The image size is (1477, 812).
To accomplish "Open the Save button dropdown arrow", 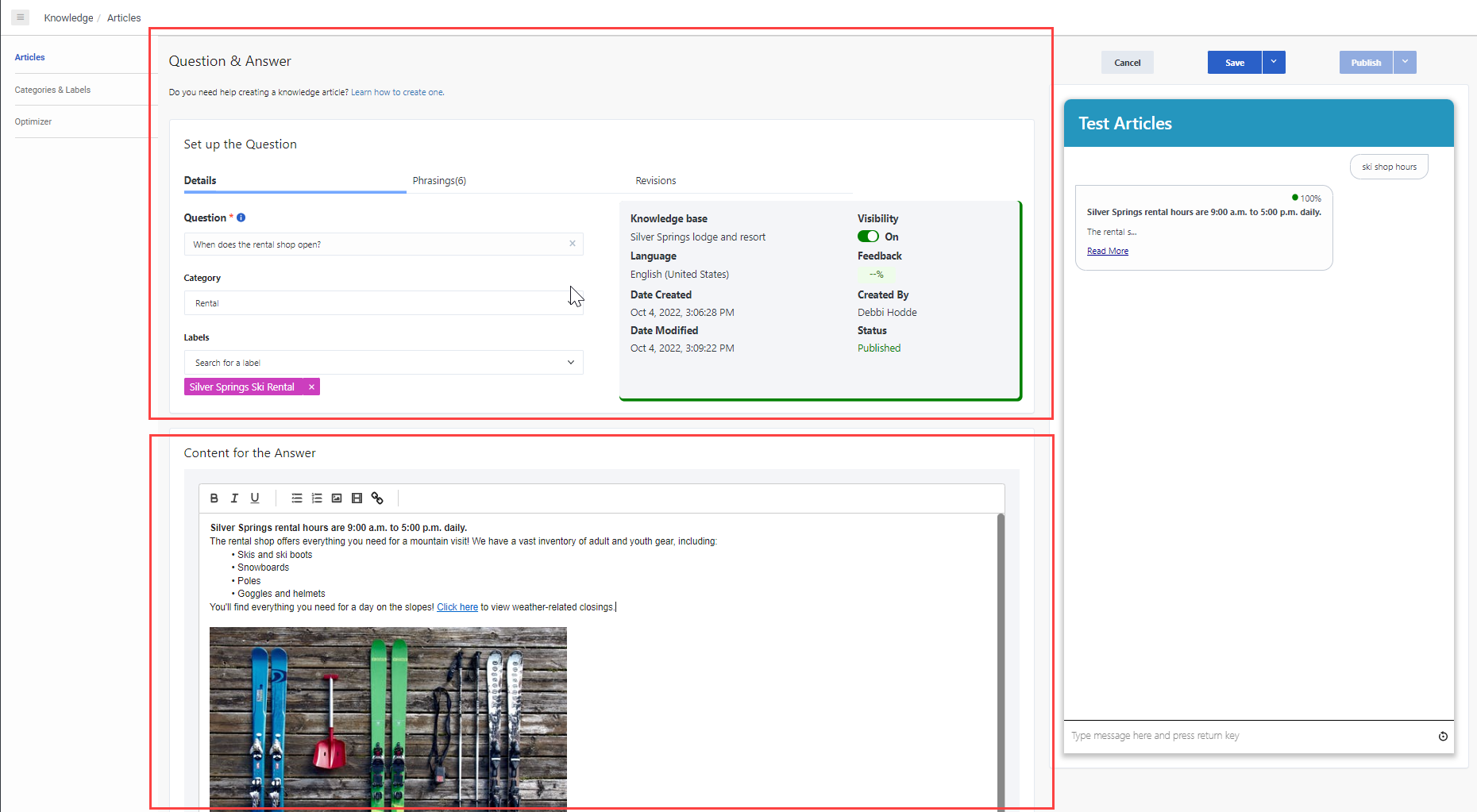I will coord(1274,62).
